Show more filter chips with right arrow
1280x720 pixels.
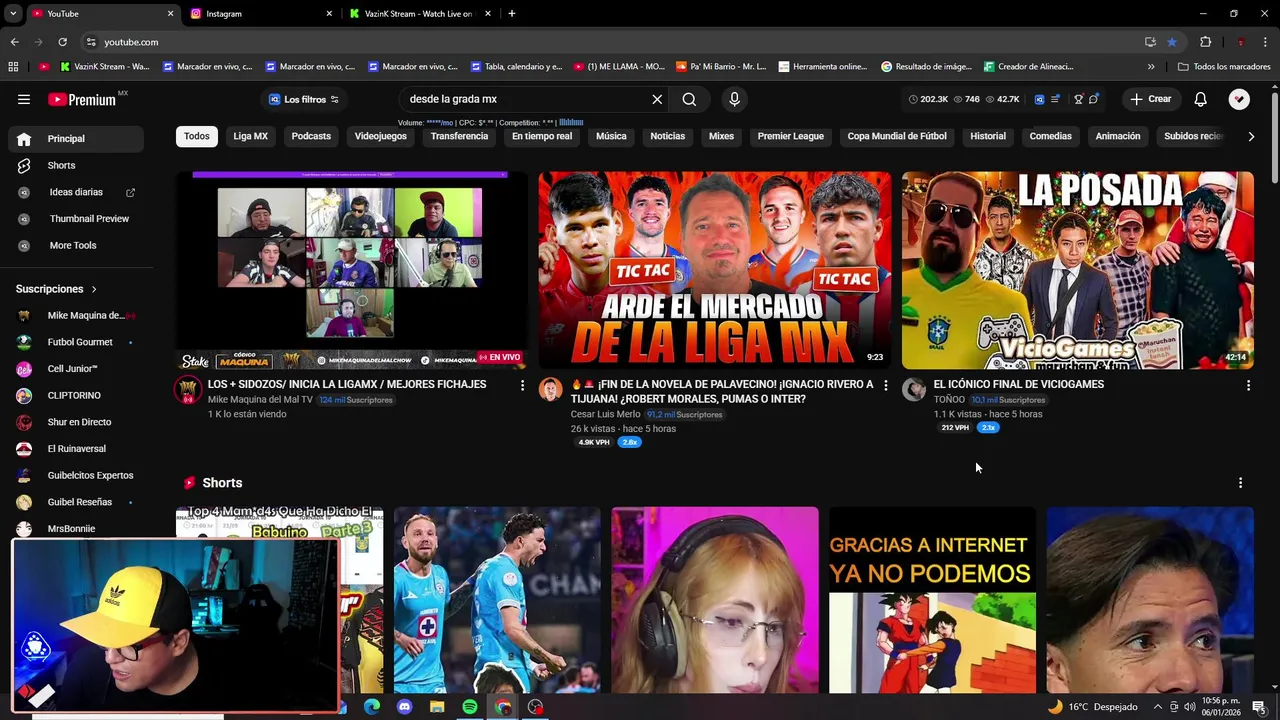(x=1250, y=136)
